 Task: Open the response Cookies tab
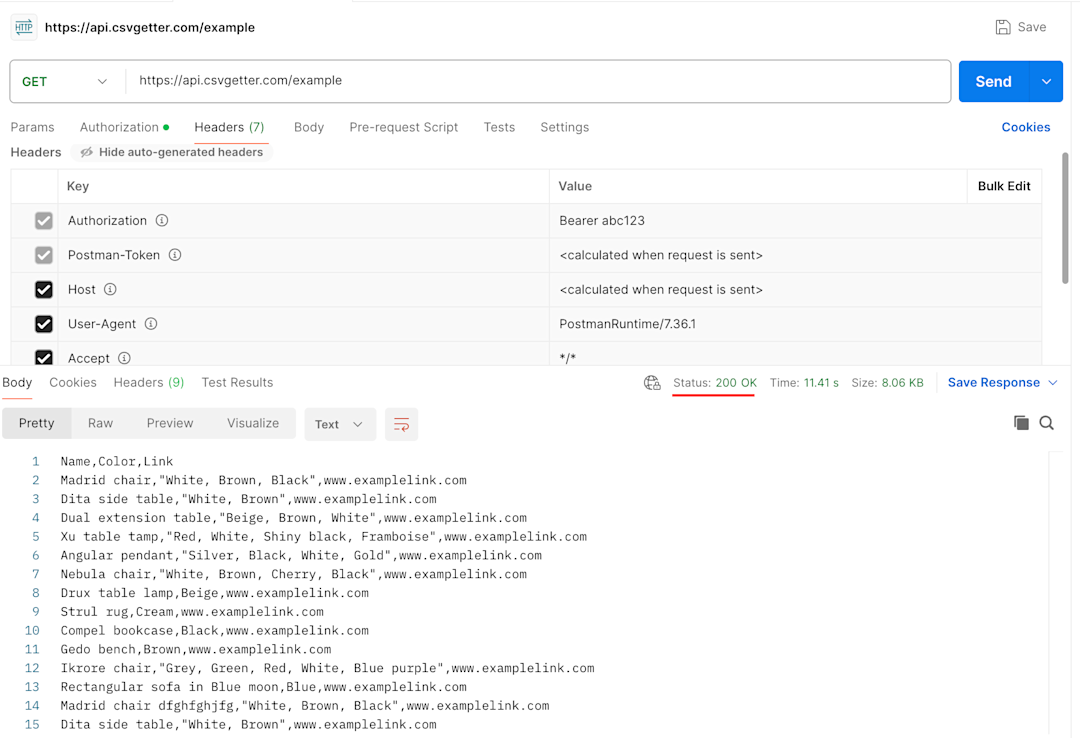point(73,382)
